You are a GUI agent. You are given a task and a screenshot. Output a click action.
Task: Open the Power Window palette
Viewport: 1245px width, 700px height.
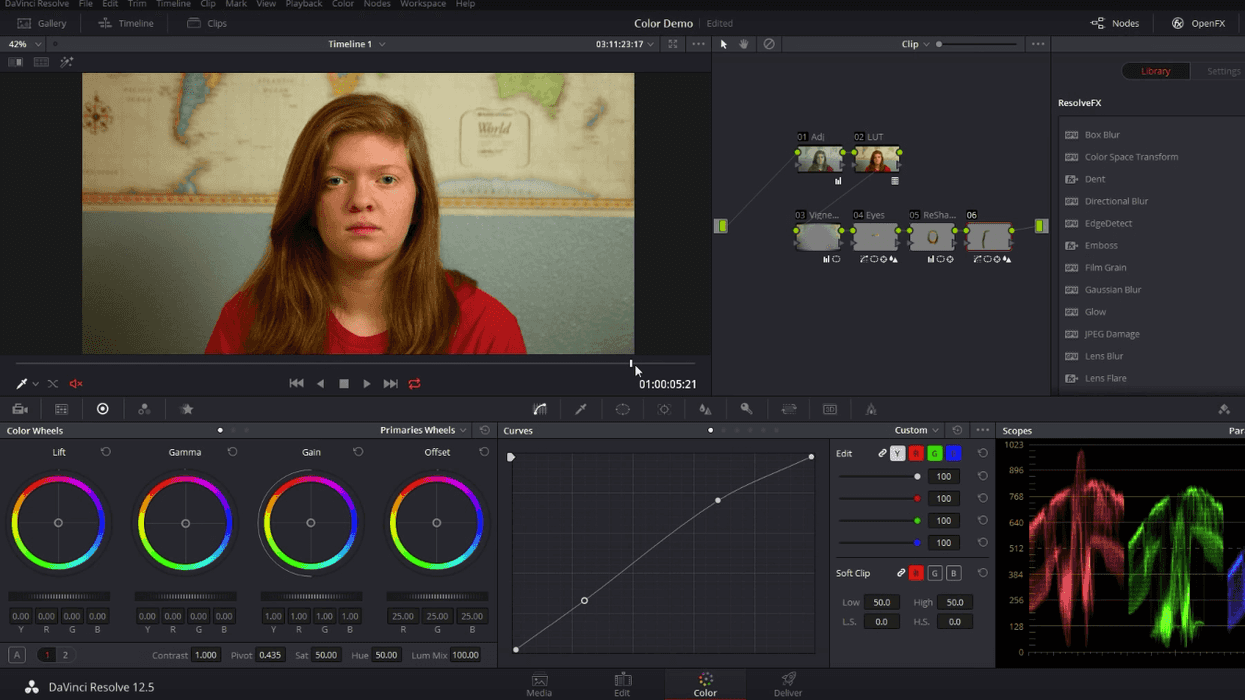pos(622,409)
